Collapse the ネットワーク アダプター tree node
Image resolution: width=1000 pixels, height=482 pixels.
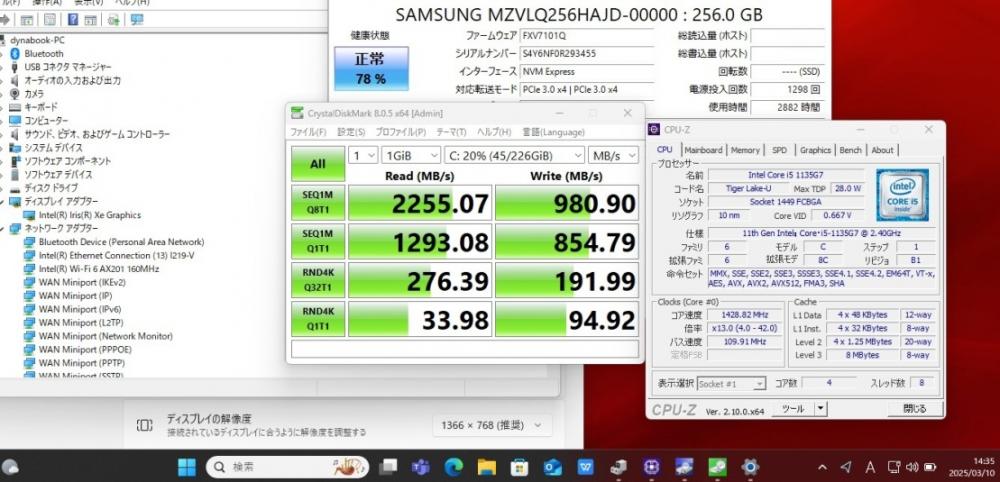(x=2, y=228)
